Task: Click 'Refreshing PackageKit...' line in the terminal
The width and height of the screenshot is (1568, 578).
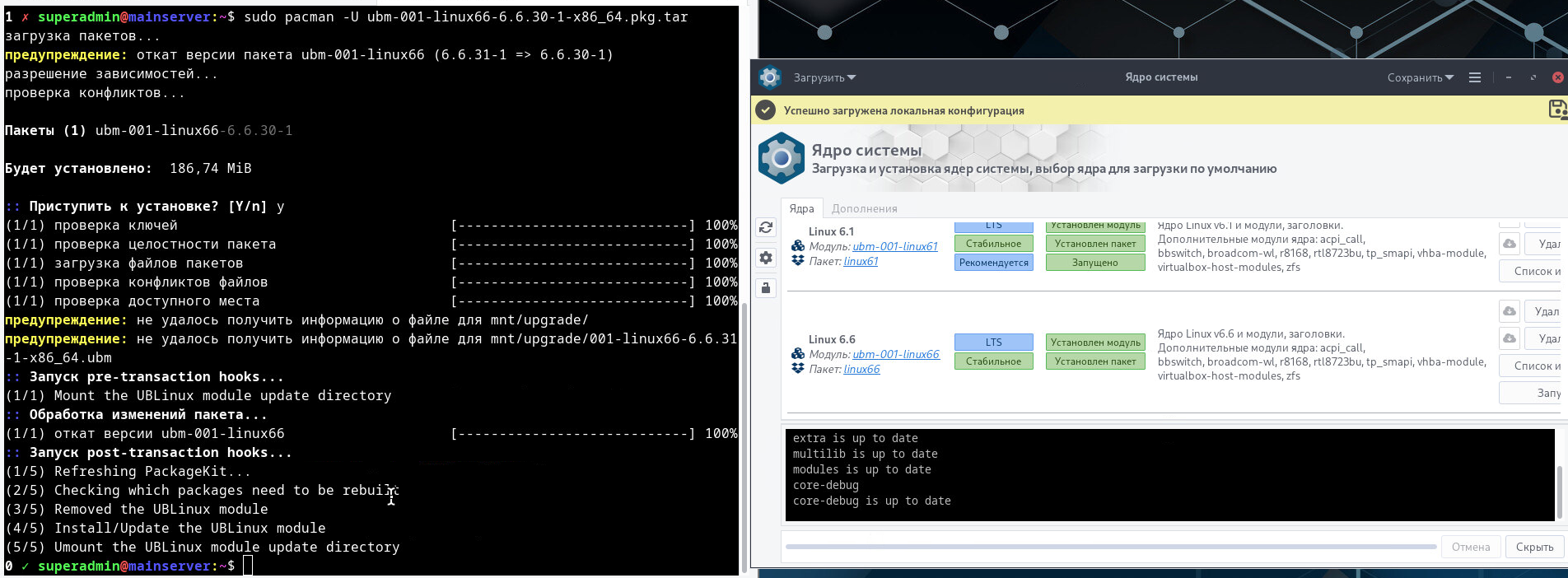Action: pos(128,471)
